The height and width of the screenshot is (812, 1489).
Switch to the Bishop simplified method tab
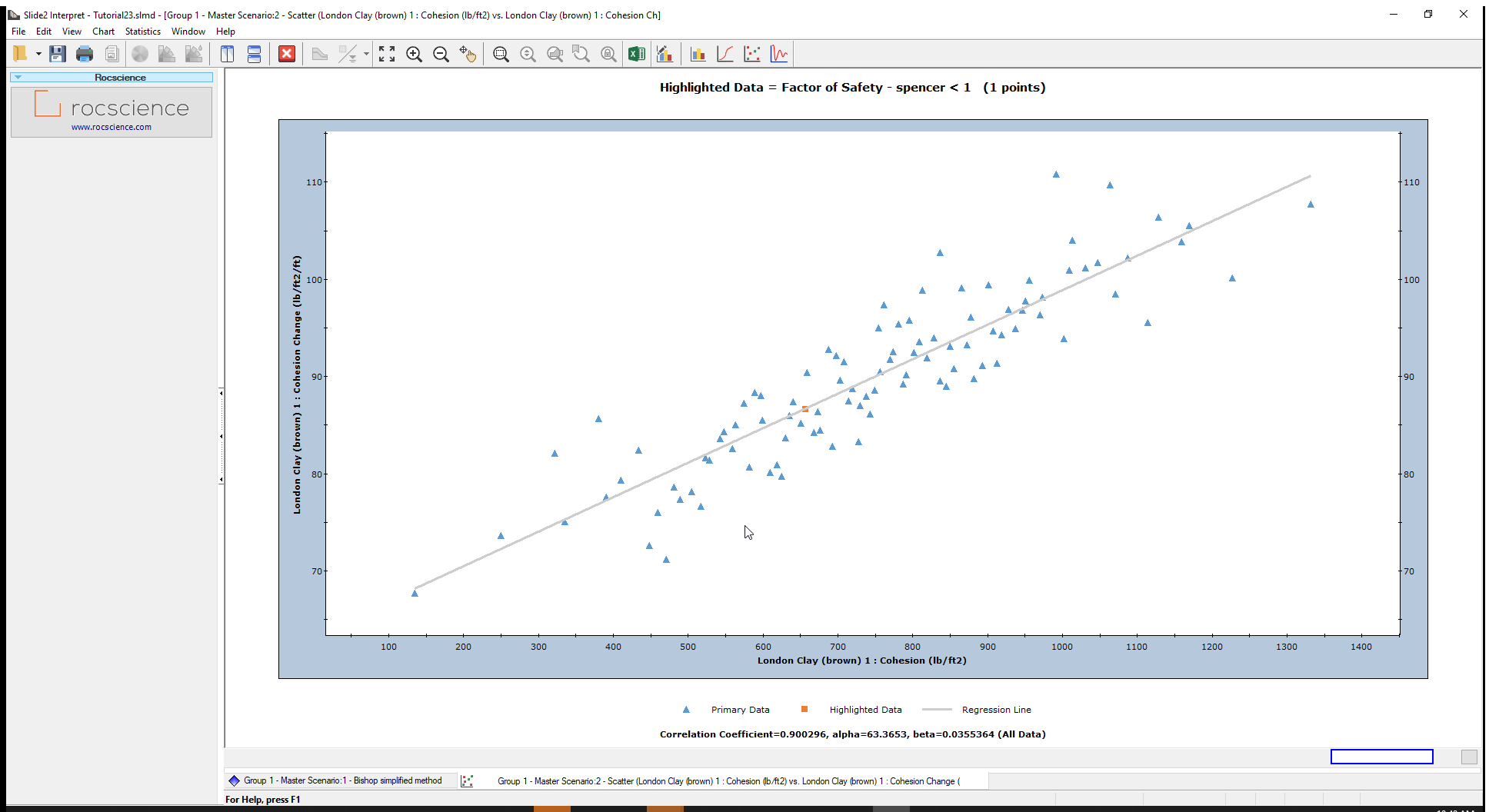341,780
